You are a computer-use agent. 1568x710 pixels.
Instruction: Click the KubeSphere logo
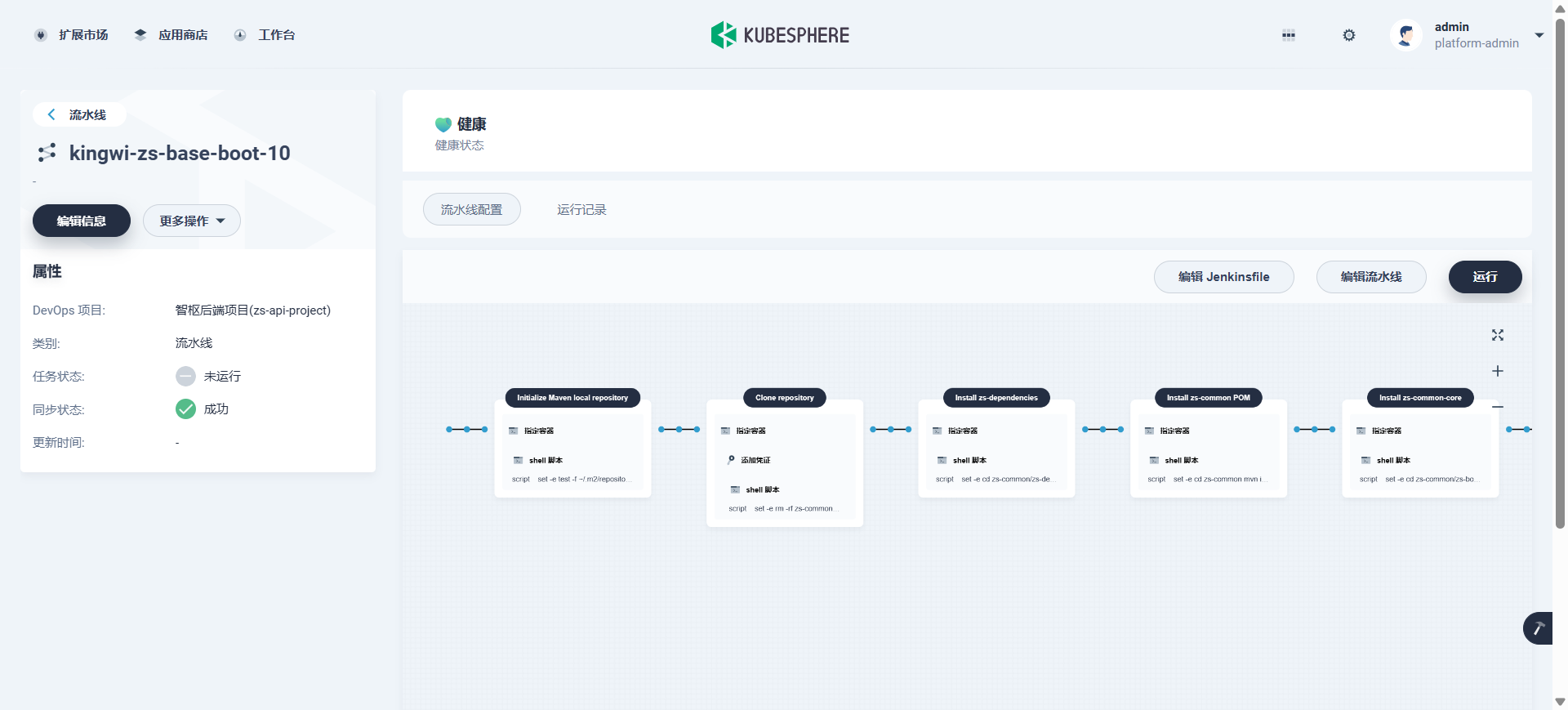pyautogui.click(x=780, y=35)
